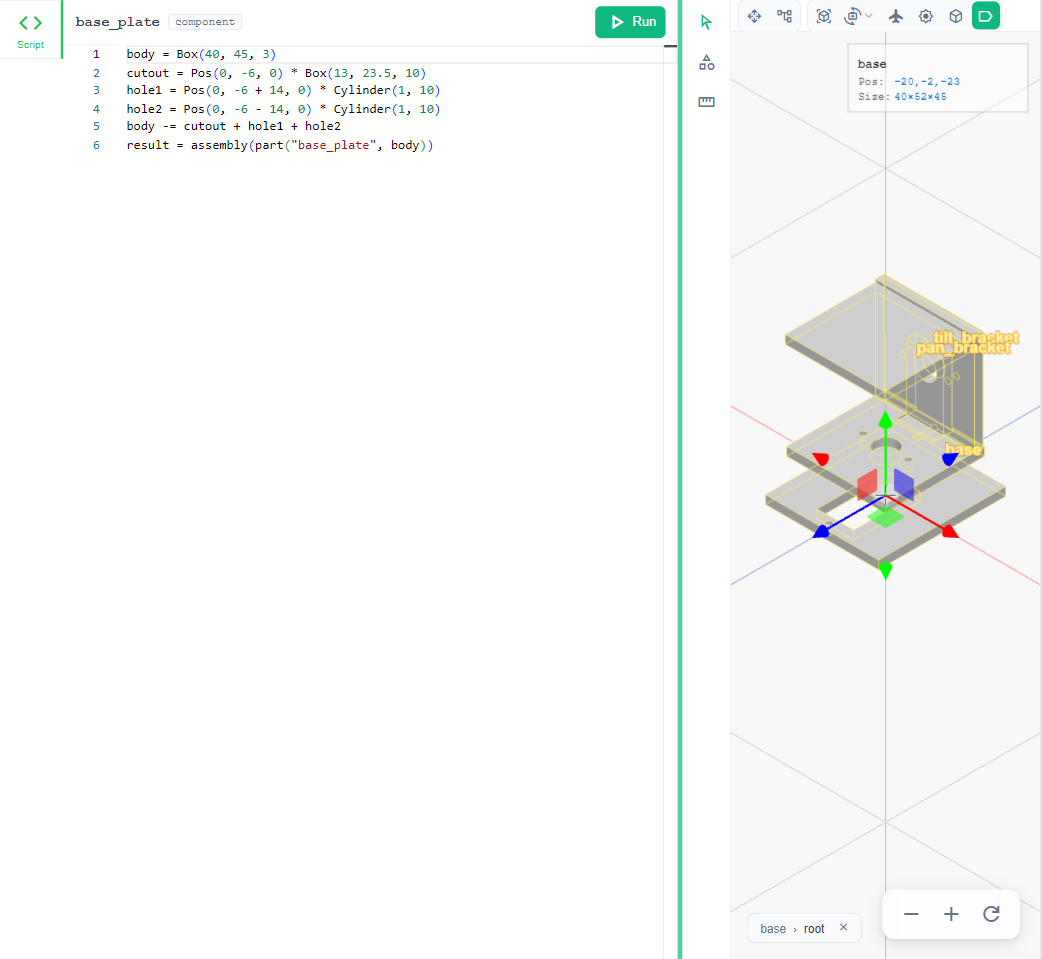Click line number 6 in gutter
The height and width of the screenshot is (959, 1042).
pos(96,145)
